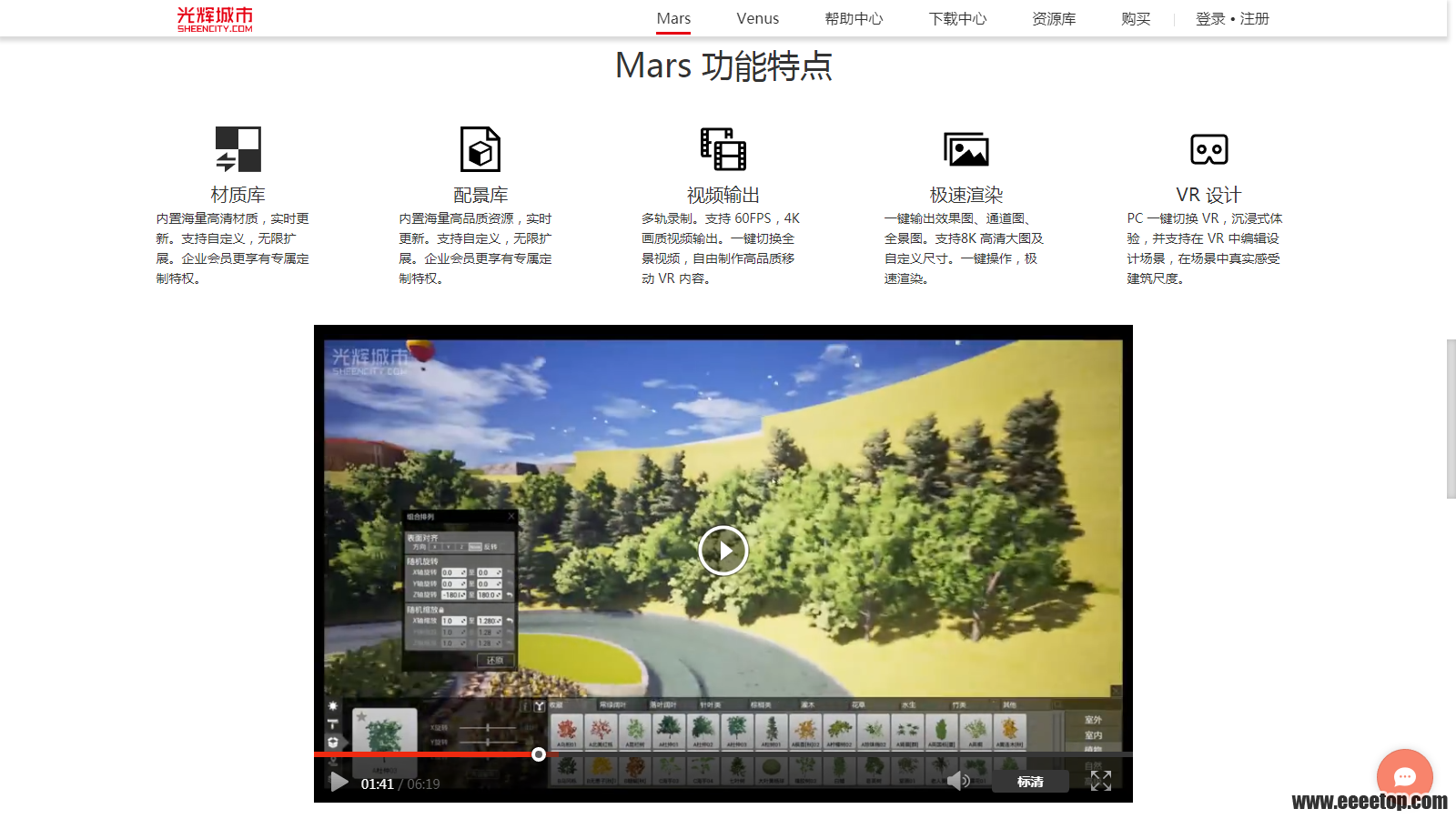
Task: Click the Mars 功能特点 page heading
Action: (x=723, y=66)
